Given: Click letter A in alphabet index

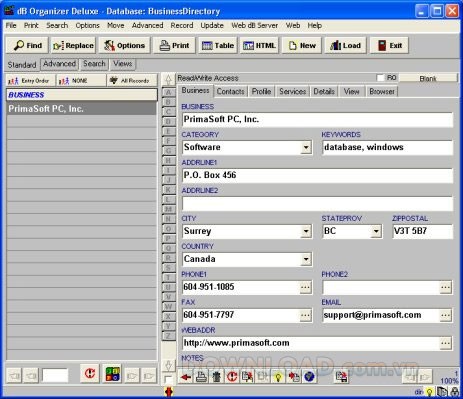Looking at the screenshot, I should tap(169, 92).
